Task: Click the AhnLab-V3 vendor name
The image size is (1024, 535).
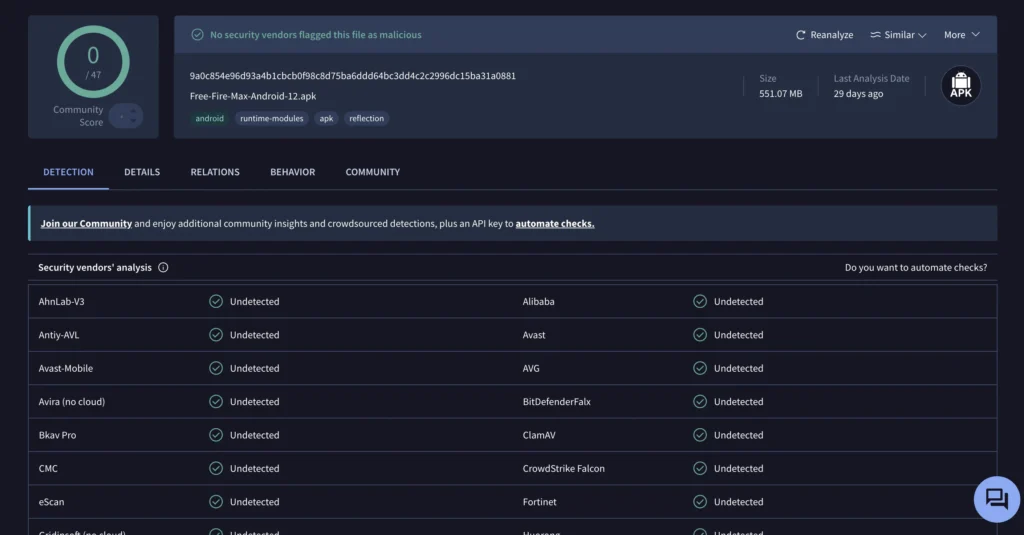Action: coord(61,301)
